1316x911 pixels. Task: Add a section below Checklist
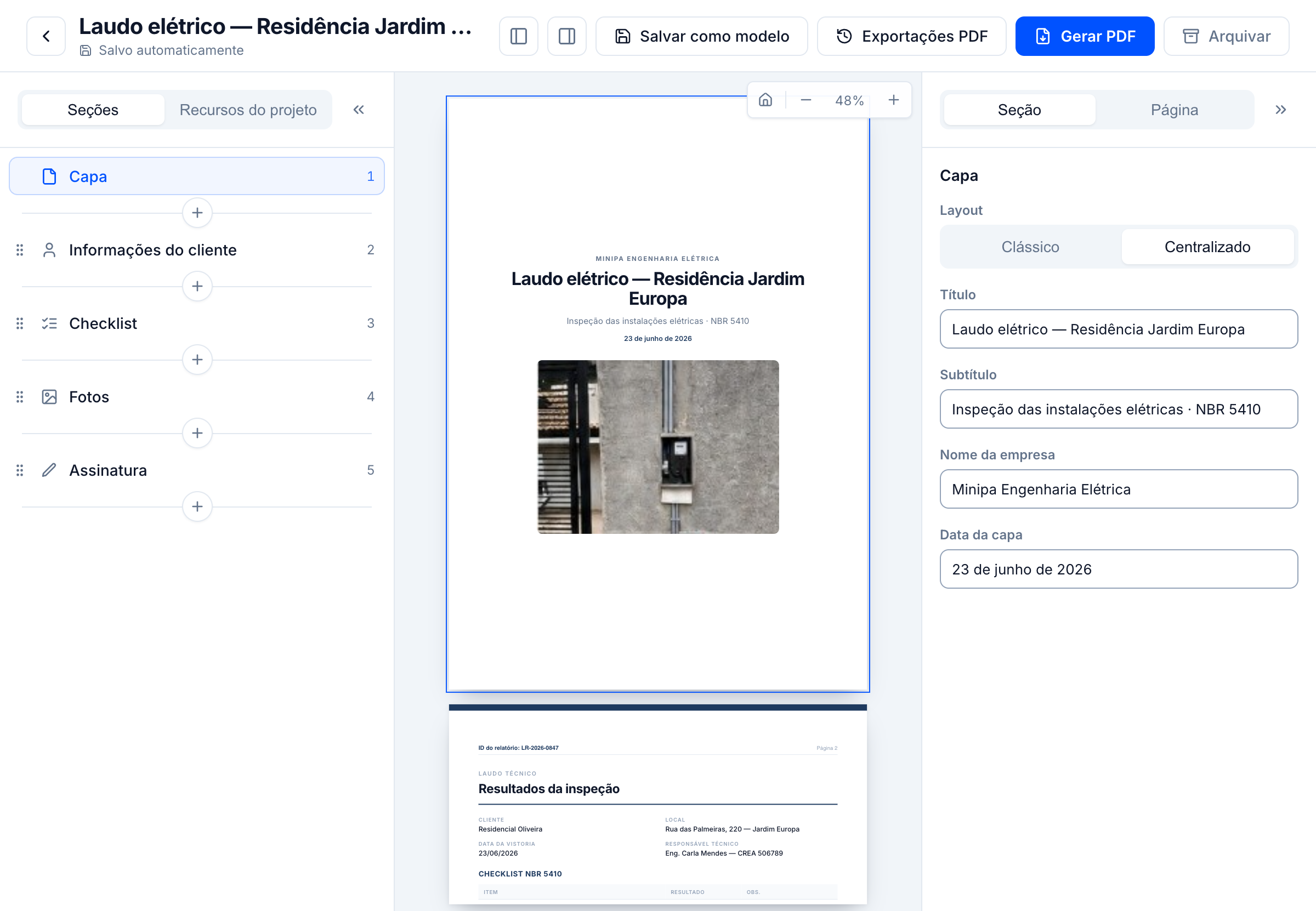tap(197, 360)
